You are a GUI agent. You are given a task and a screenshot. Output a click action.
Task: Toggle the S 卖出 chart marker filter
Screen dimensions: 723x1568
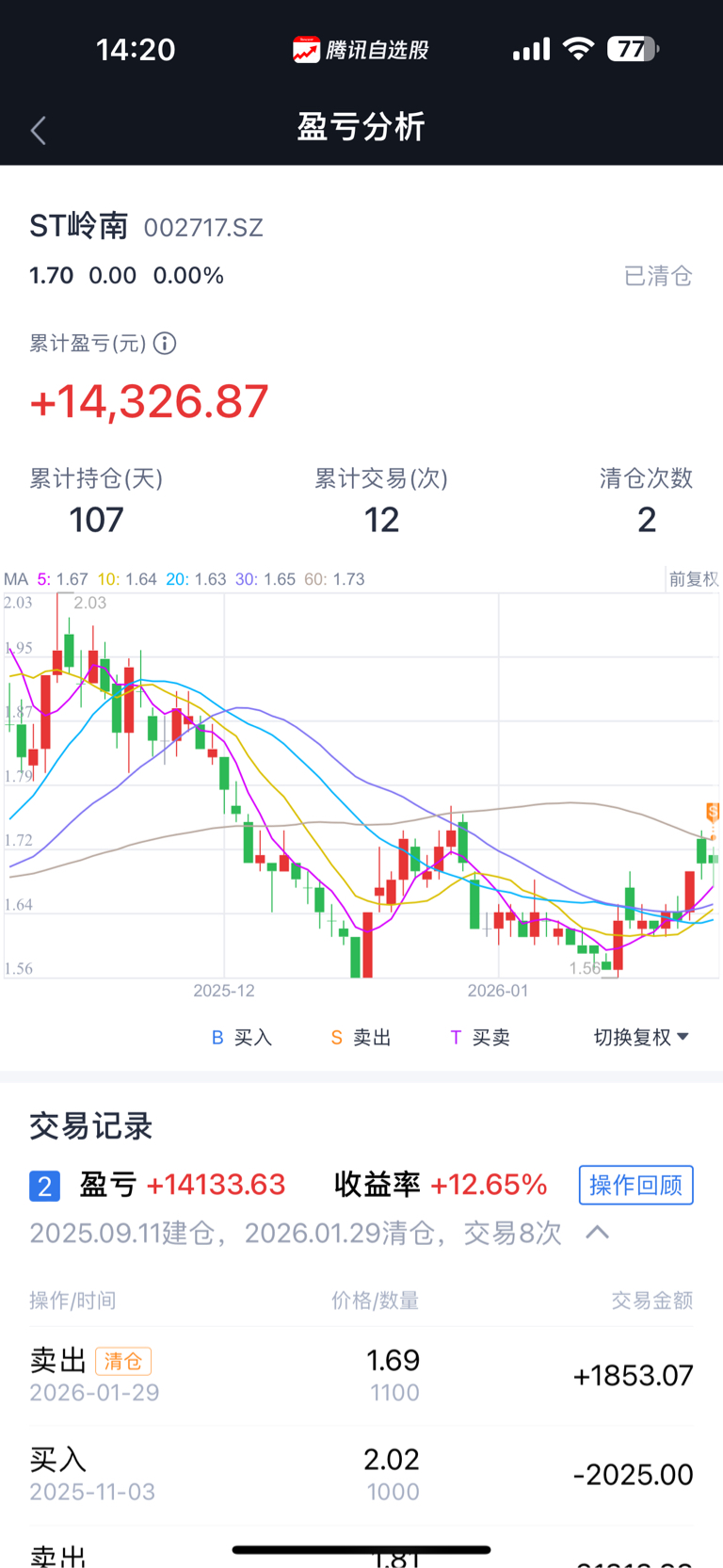(361, 1038)
